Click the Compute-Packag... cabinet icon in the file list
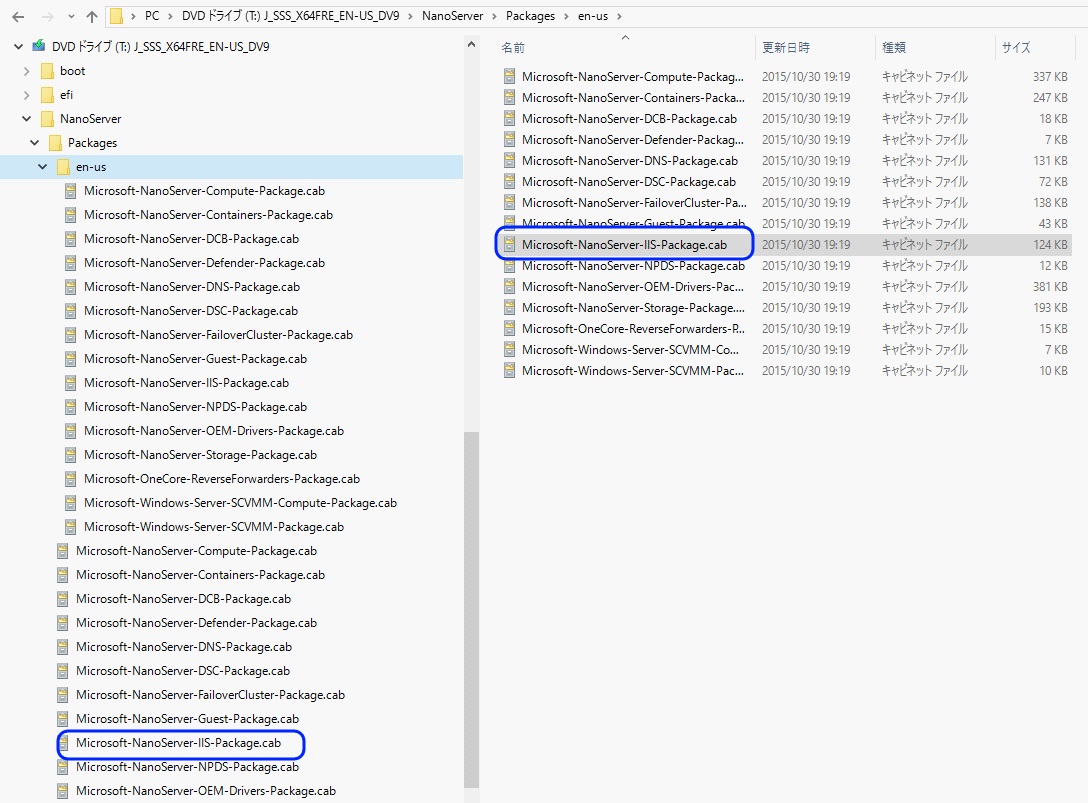This screenshot has width=1088, height=803. click(x=509, y=76)
